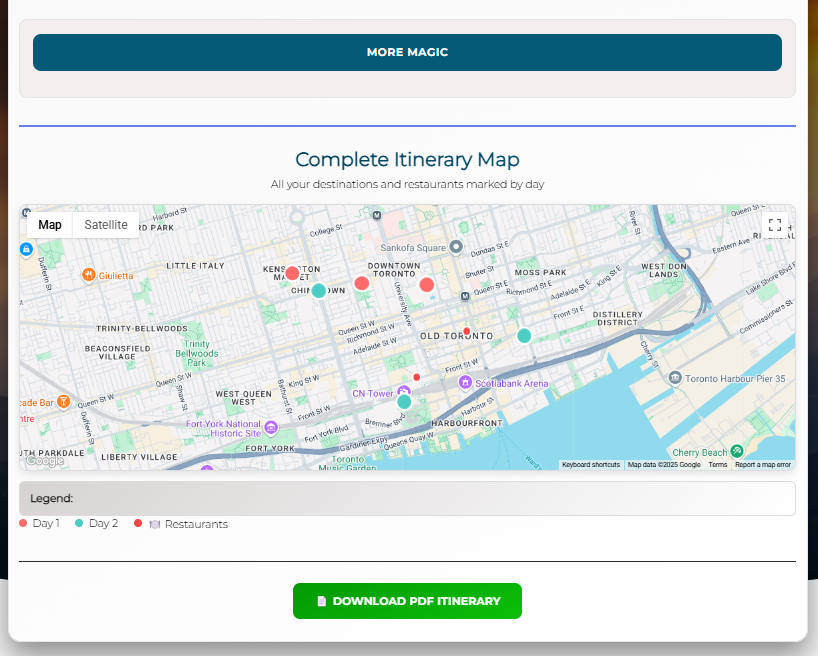Click the CN Tower landmark icon

(404, 391)
